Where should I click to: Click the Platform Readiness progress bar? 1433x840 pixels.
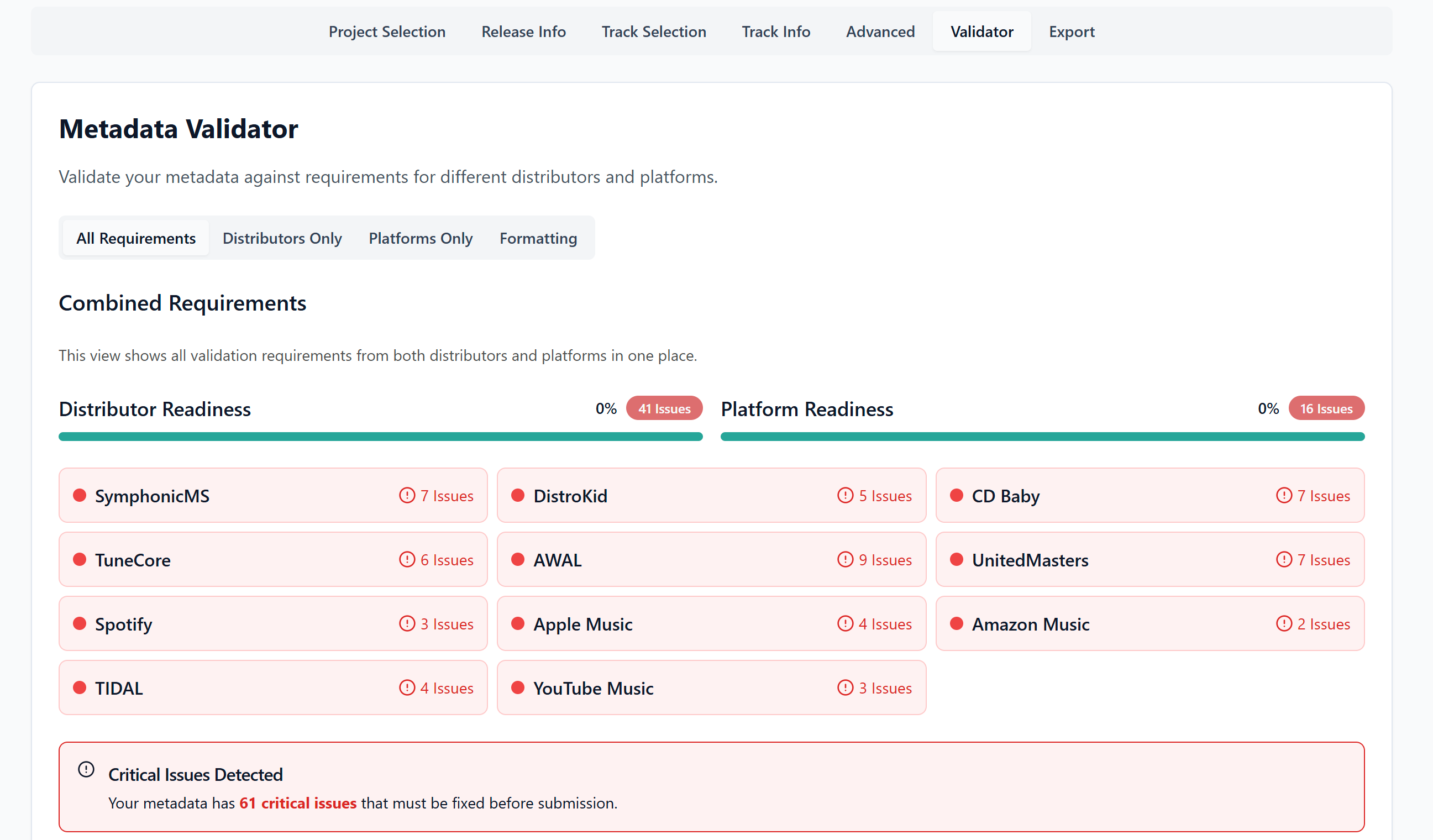1043,436
